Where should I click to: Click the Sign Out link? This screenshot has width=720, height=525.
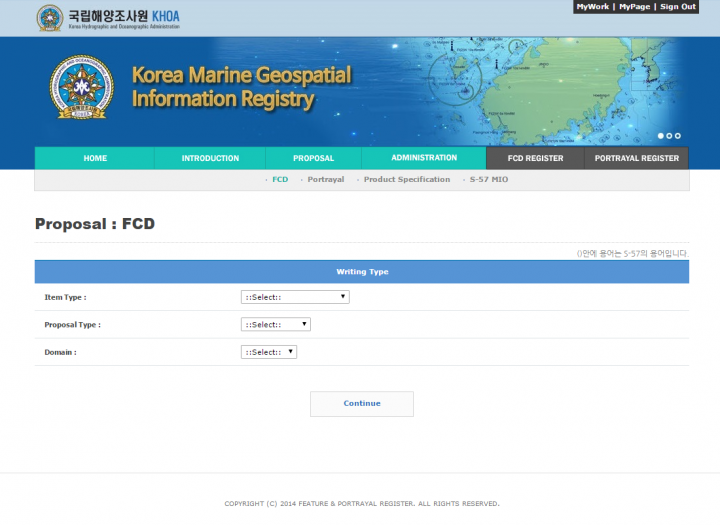point(677,7)
